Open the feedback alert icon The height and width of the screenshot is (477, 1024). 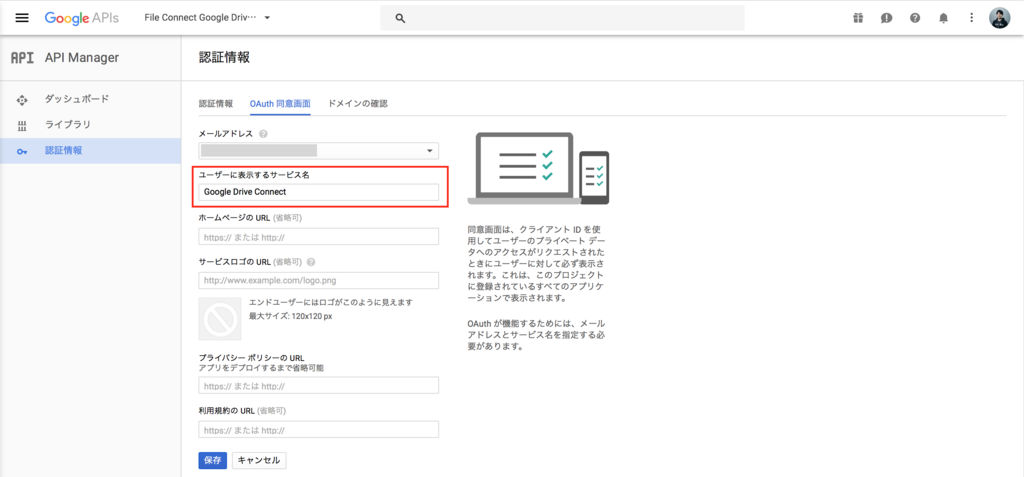[x=886, y=18]
